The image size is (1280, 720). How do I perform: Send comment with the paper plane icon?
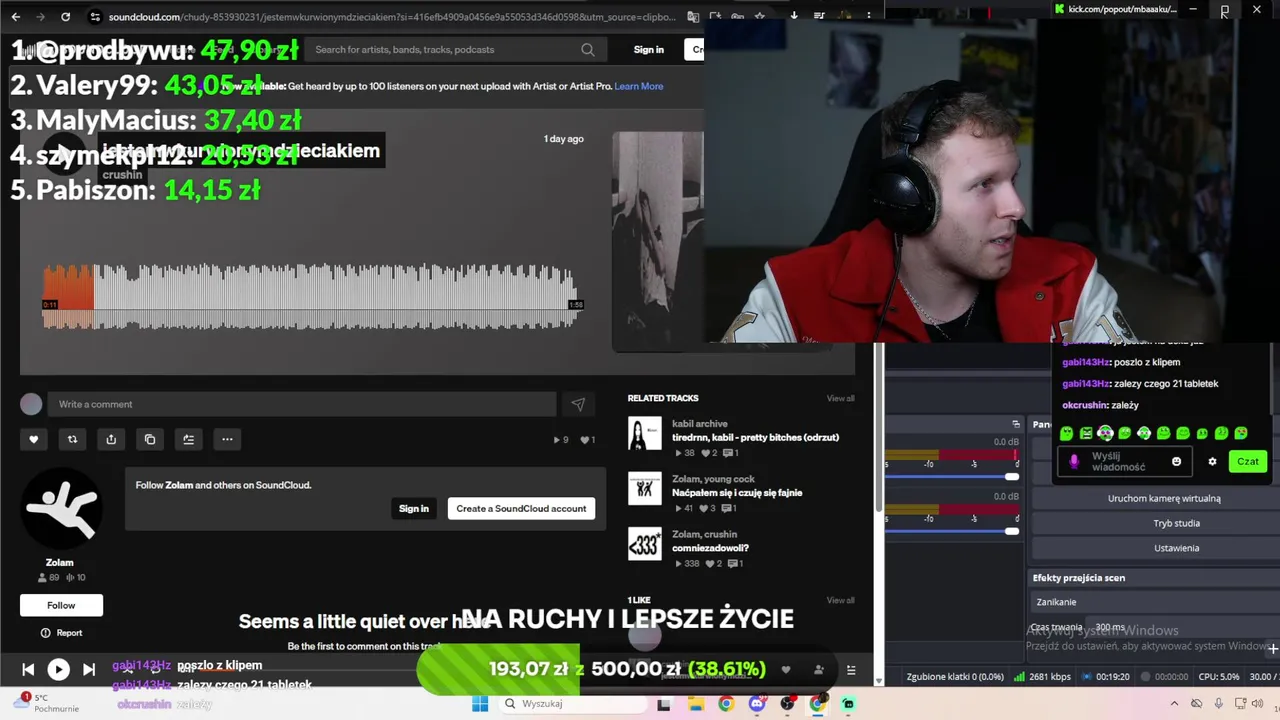[578, 404]
